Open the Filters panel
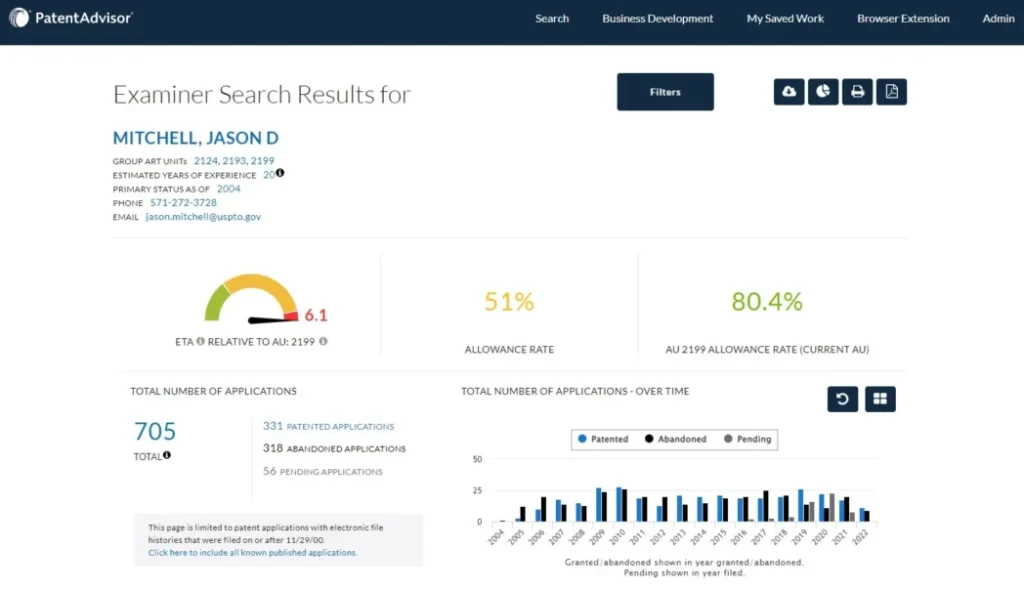Screen dimensions: 1024x591 [x=665, y=91]
